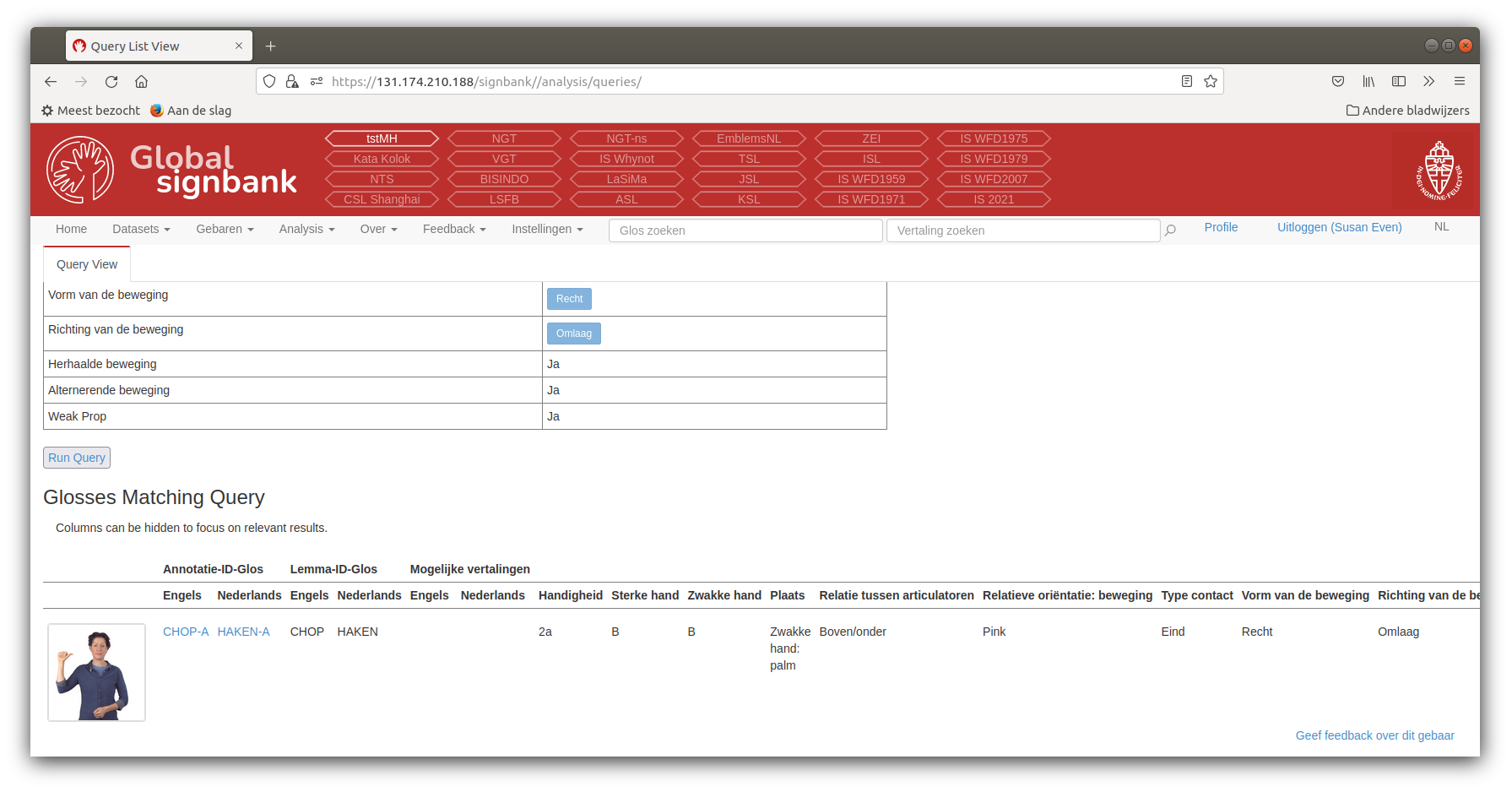
Task: Open the Datasets dropdown
Action: click(x=140, y=229)
